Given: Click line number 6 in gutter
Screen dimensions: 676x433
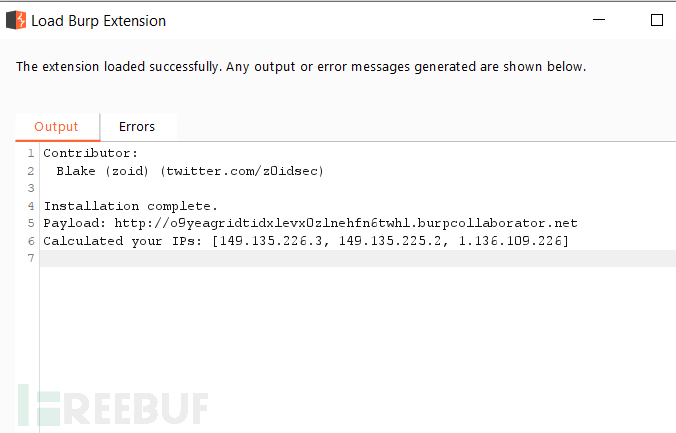Looking at the screenshot, I should pyautogui.click(x=31, y=241).
